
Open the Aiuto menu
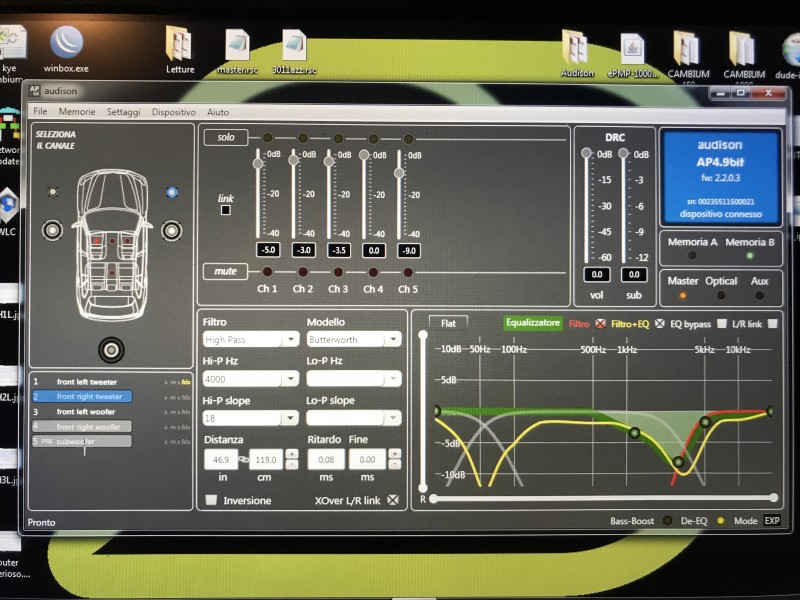point(218,112)
